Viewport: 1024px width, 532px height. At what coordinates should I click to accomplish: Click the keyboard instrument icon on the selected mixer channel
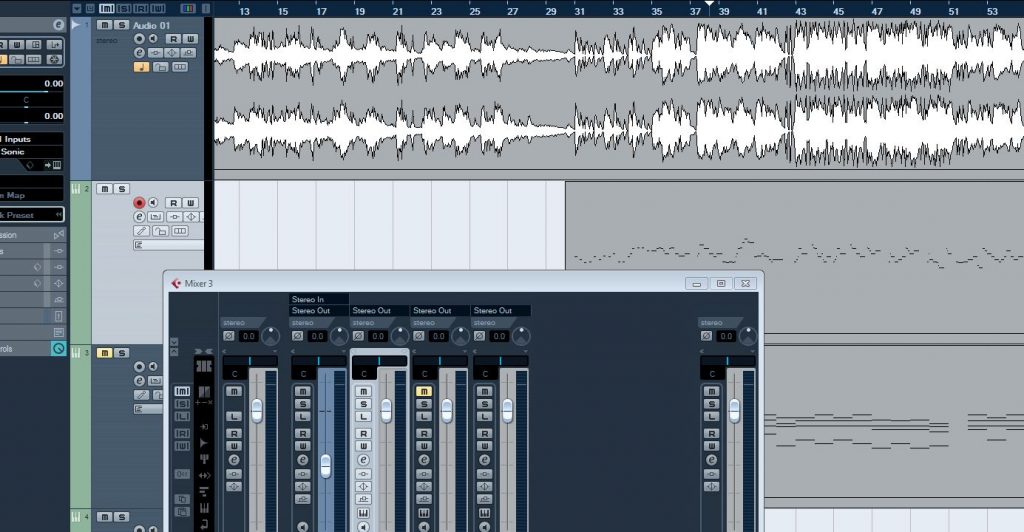(x=363, y=514)
